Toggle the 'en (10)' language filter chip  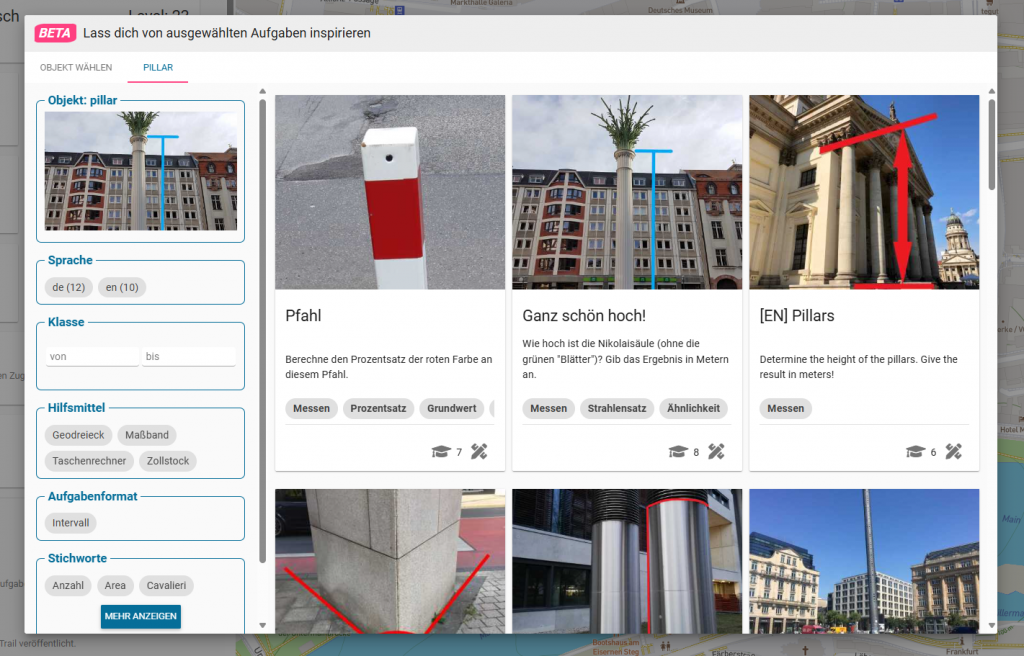click(122, 288)
